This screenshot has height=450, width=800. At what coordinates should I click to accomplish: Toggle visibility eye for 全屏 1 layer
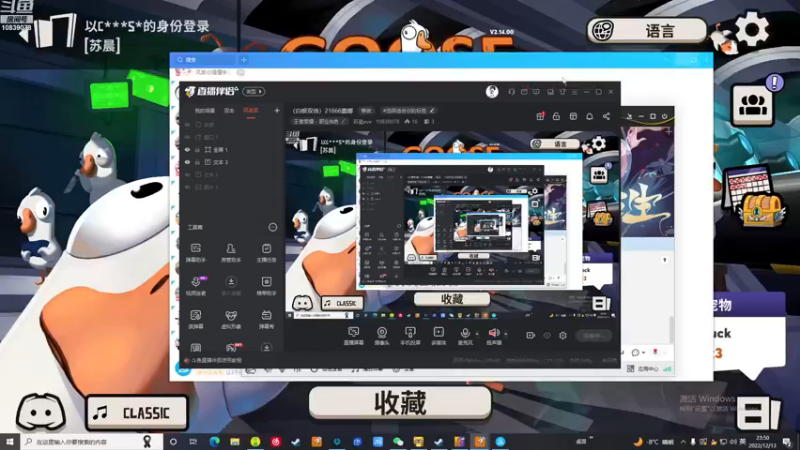(187, 149)
